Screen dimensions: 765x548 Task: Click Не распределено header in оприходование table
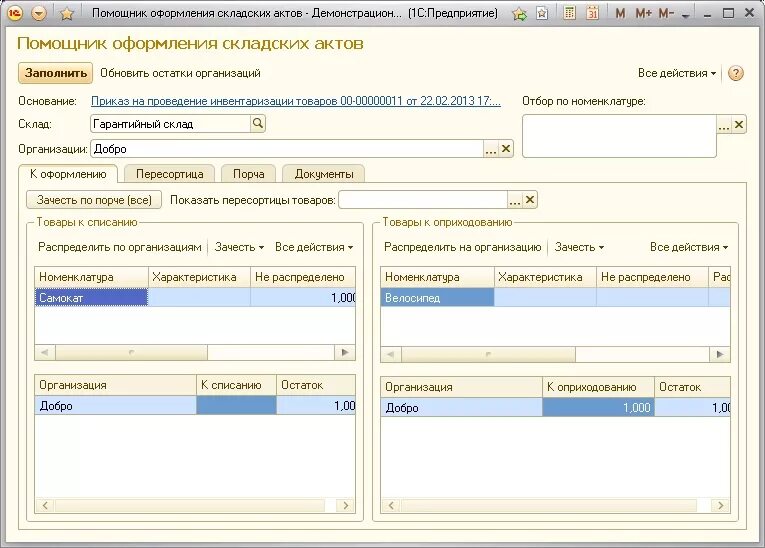point(652,277)
